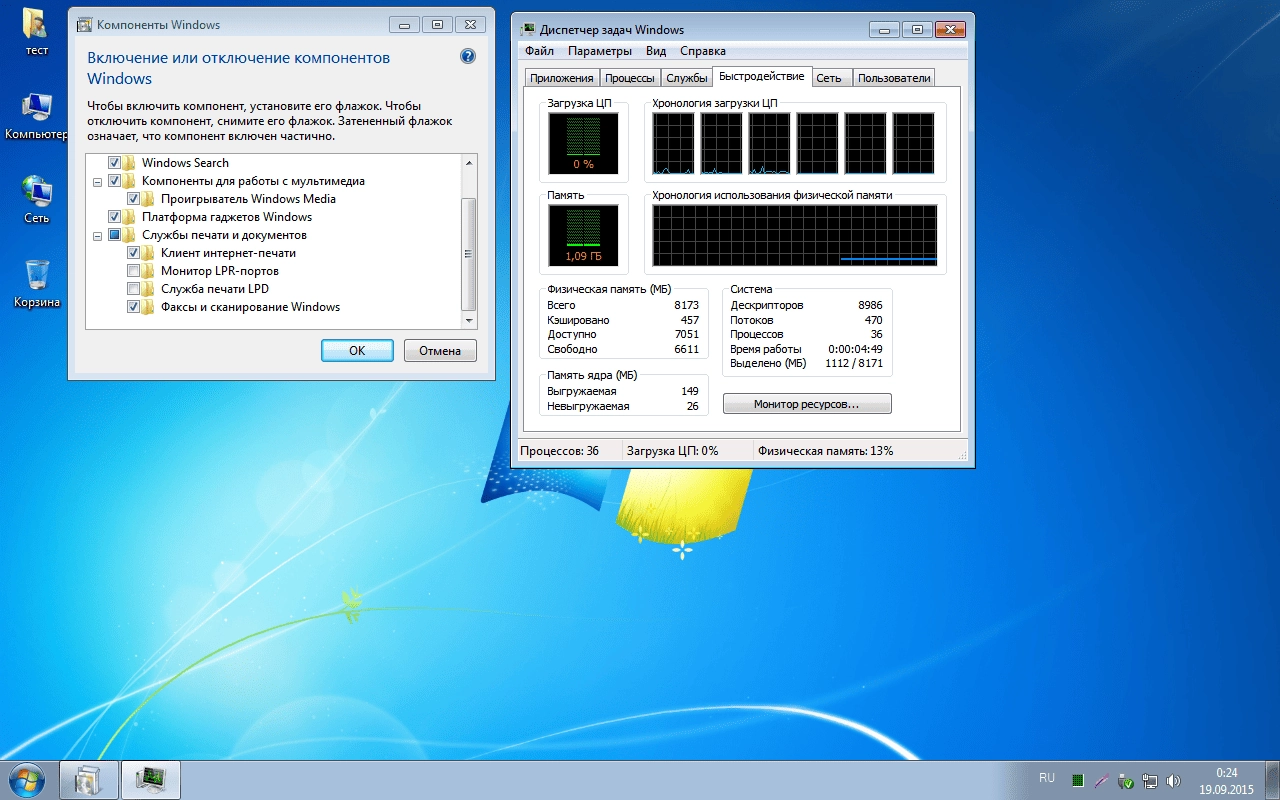The image size is (1280, 800).
Task: Select the Windows Features taskbar button
Action: coord(89,780)
